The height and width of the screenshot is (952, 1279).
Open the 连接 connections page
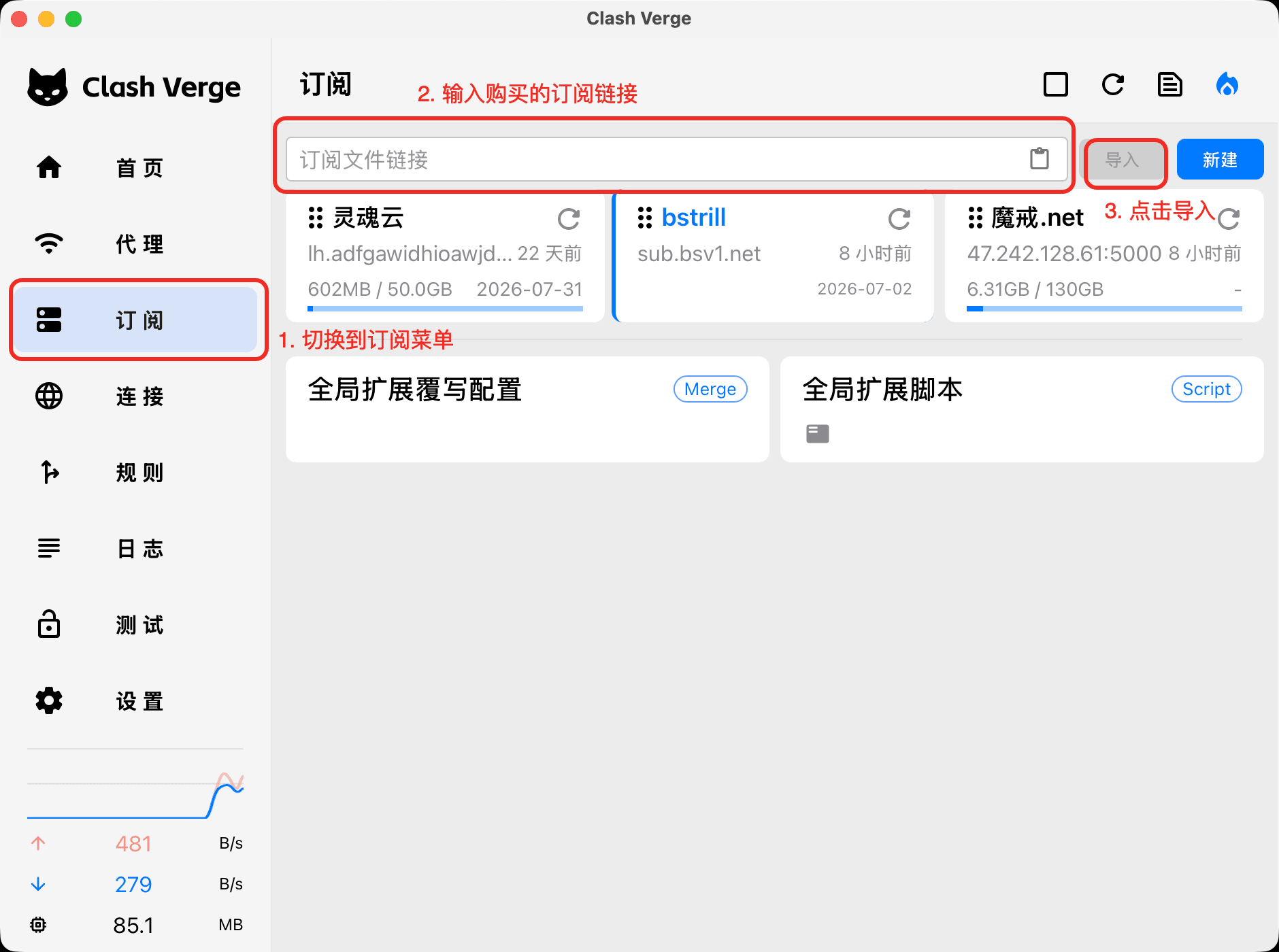pos(135,396)
